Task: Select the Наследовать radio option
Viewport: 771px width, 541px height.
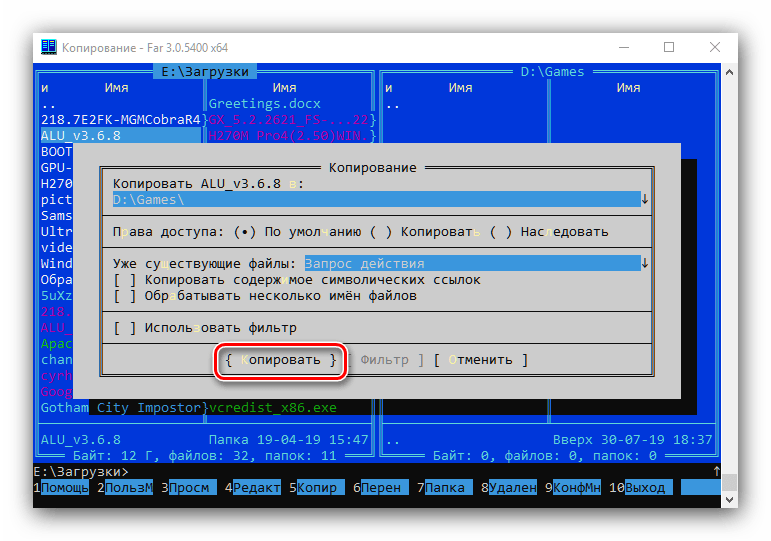Action: (549, 232)
